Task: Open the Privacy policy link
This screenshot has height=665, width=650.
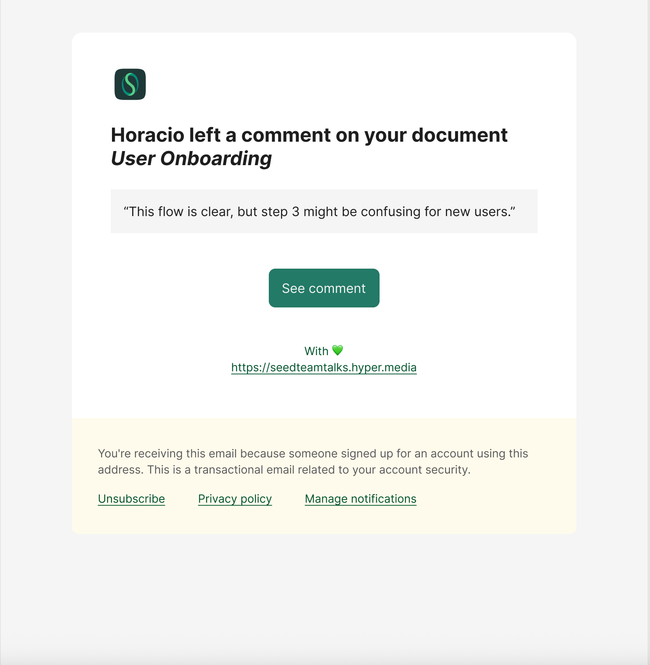Action: click(x=235, y=499)
